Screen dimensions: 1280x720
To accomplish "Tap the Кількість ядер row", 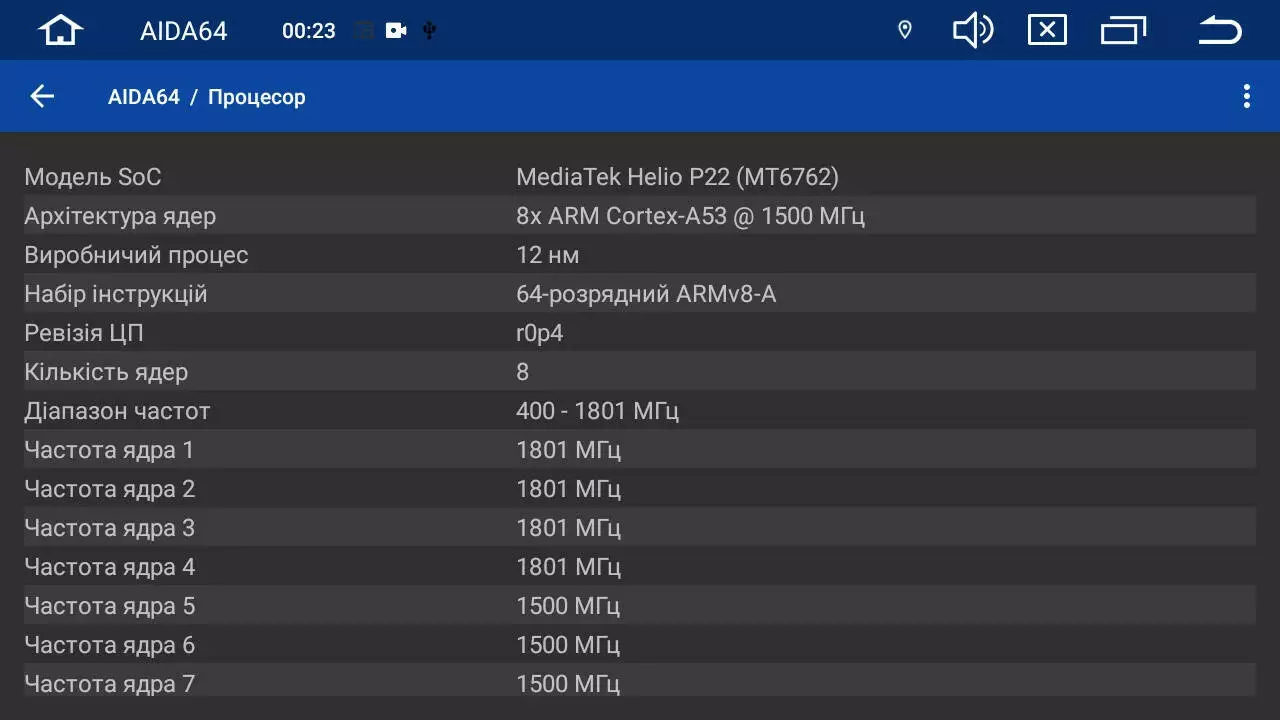I will pos(640,372).
